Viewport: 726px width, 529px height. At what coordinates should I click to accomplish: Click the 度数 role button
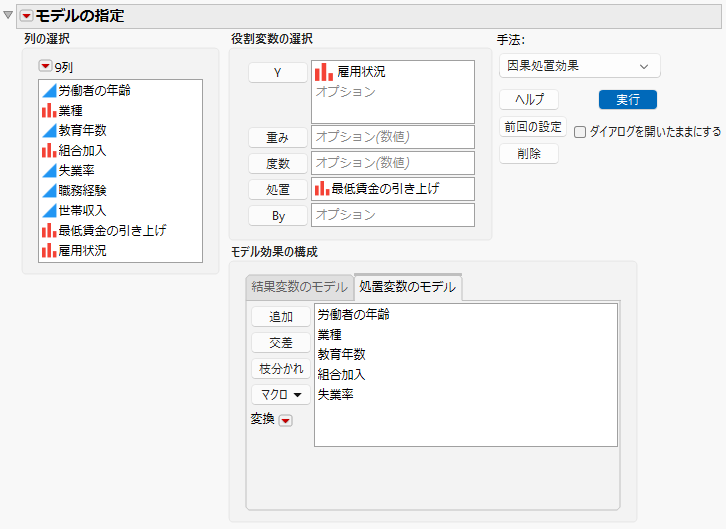pos(278,163)
